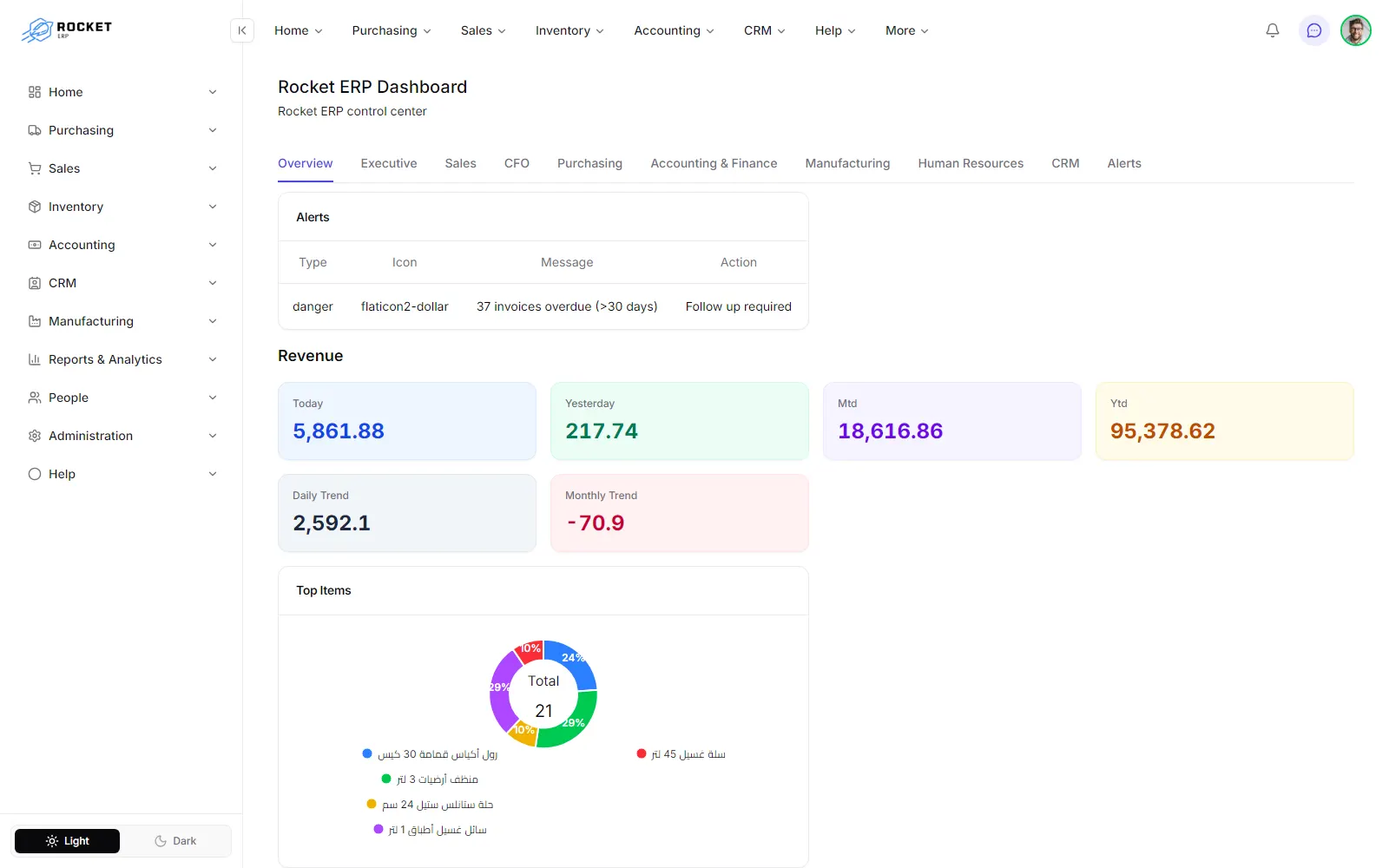Click the red legend dot

(642, 753)
